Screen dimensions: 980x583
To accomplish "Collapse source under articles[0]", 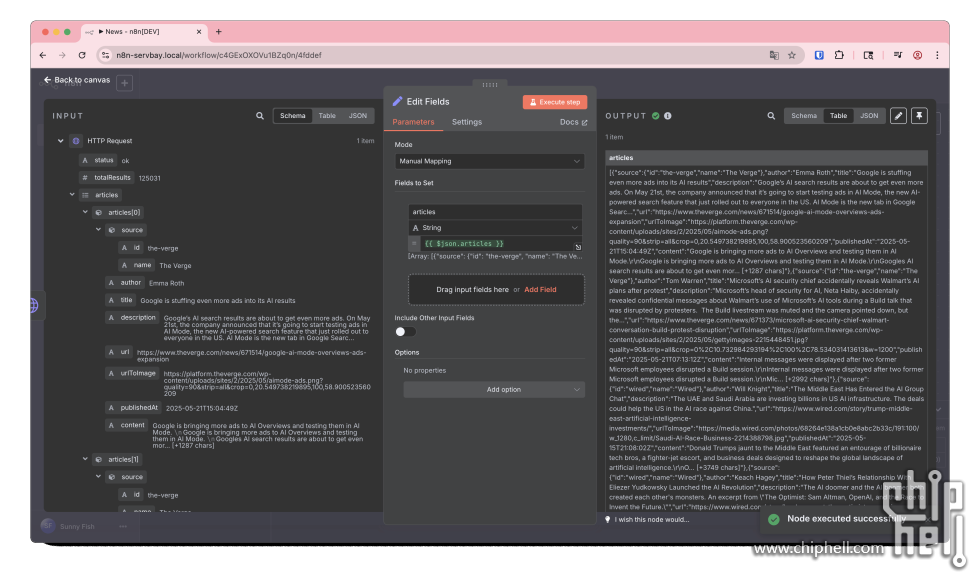I will click(x=98, y=230).
